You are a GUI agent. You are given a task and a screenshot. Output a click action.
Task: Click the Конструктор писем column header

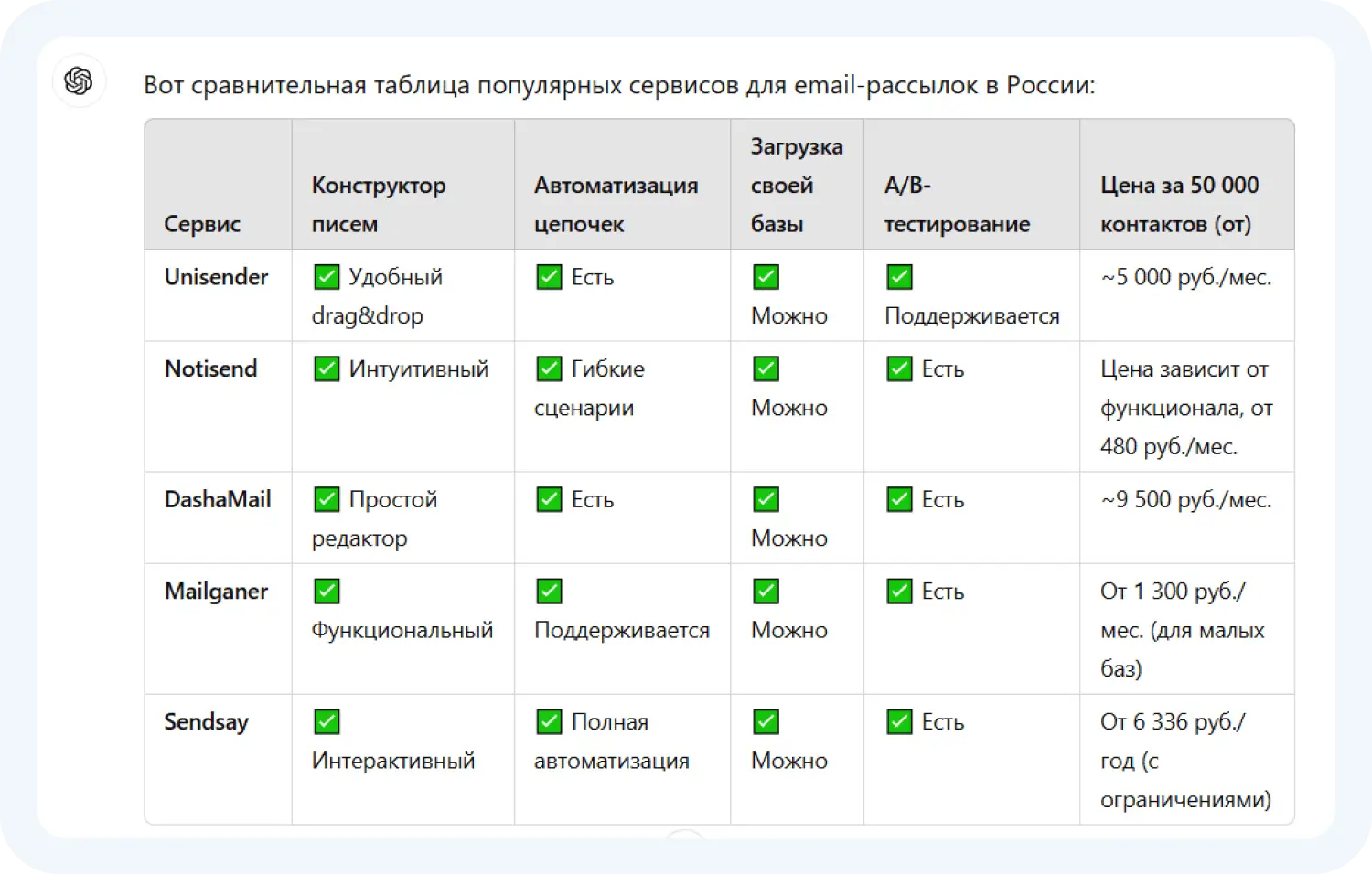(x=379, y=205)
